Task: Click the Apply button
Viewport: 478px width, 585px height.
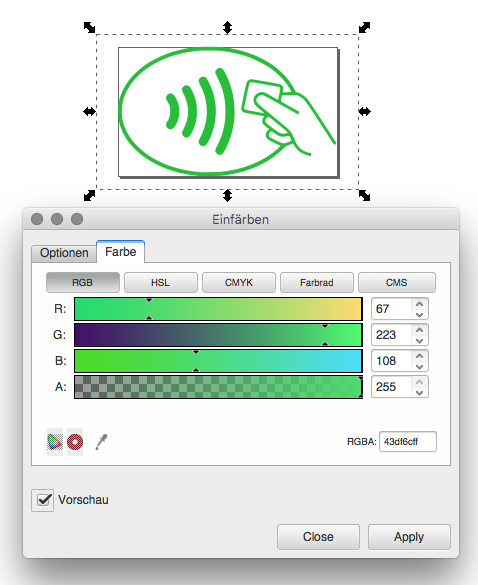Action: [409, 537]
